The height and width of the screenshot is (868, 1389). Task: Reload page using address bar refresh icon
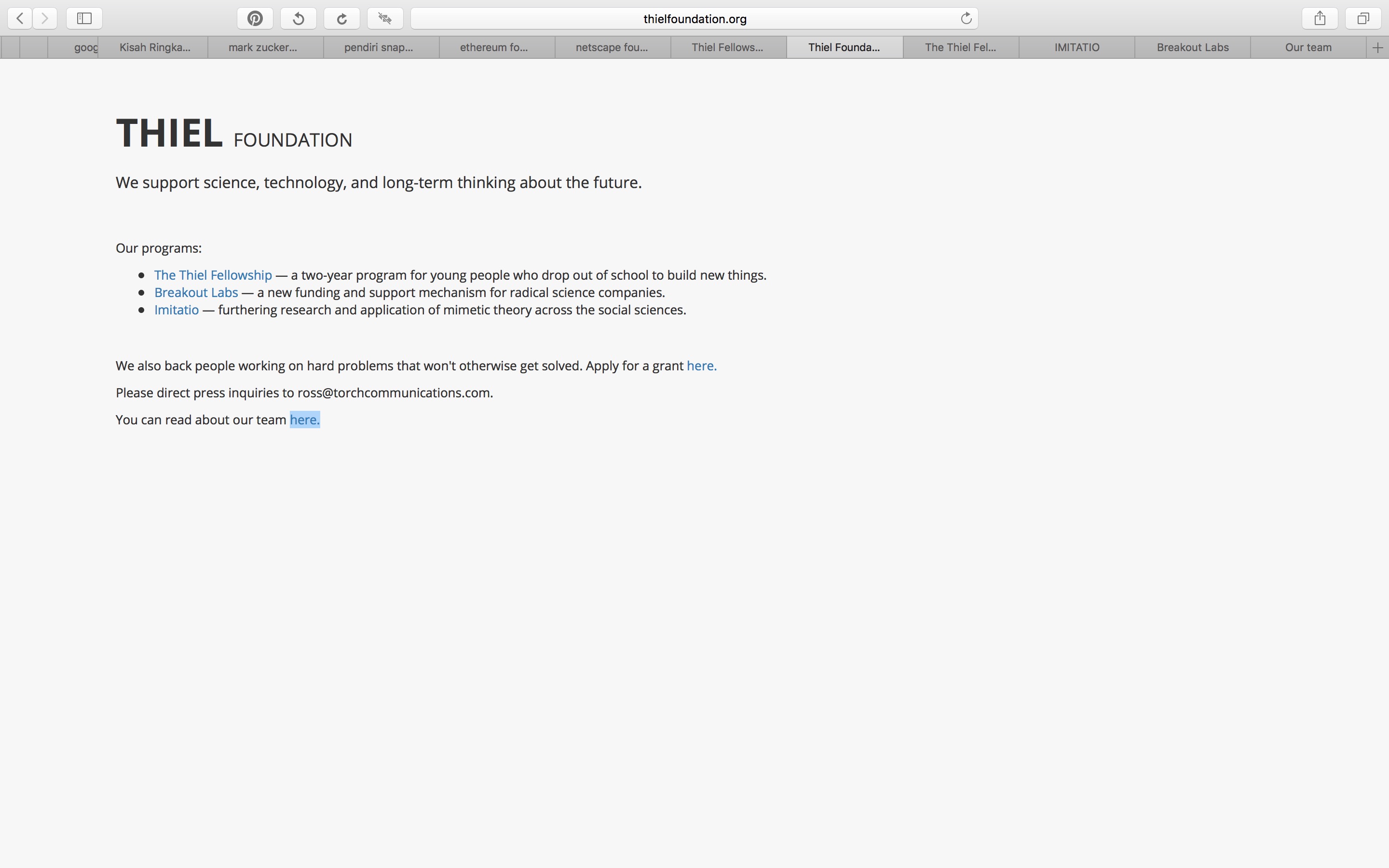[x=966, y=18]
